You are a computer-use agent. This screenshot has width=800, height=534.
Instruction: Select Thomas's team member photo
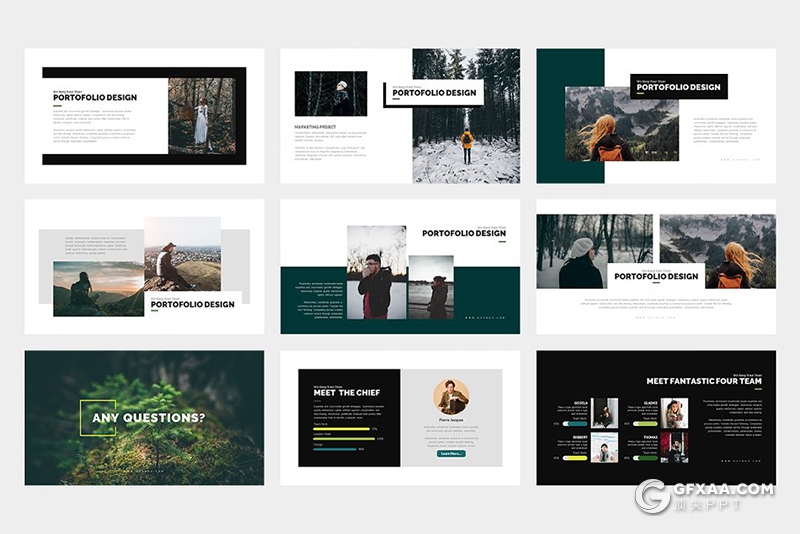674,447
